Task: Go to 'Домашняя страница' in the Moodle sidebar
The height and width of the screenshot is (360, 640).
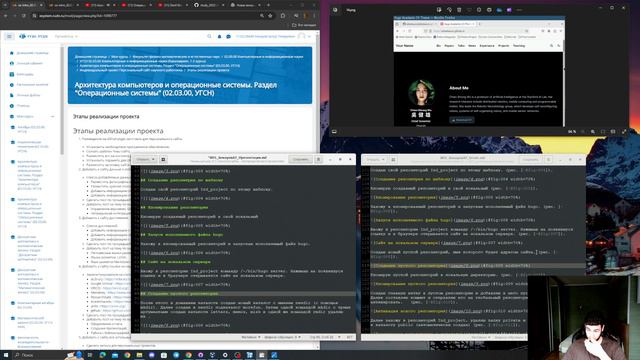Action: tap(29, 53)
